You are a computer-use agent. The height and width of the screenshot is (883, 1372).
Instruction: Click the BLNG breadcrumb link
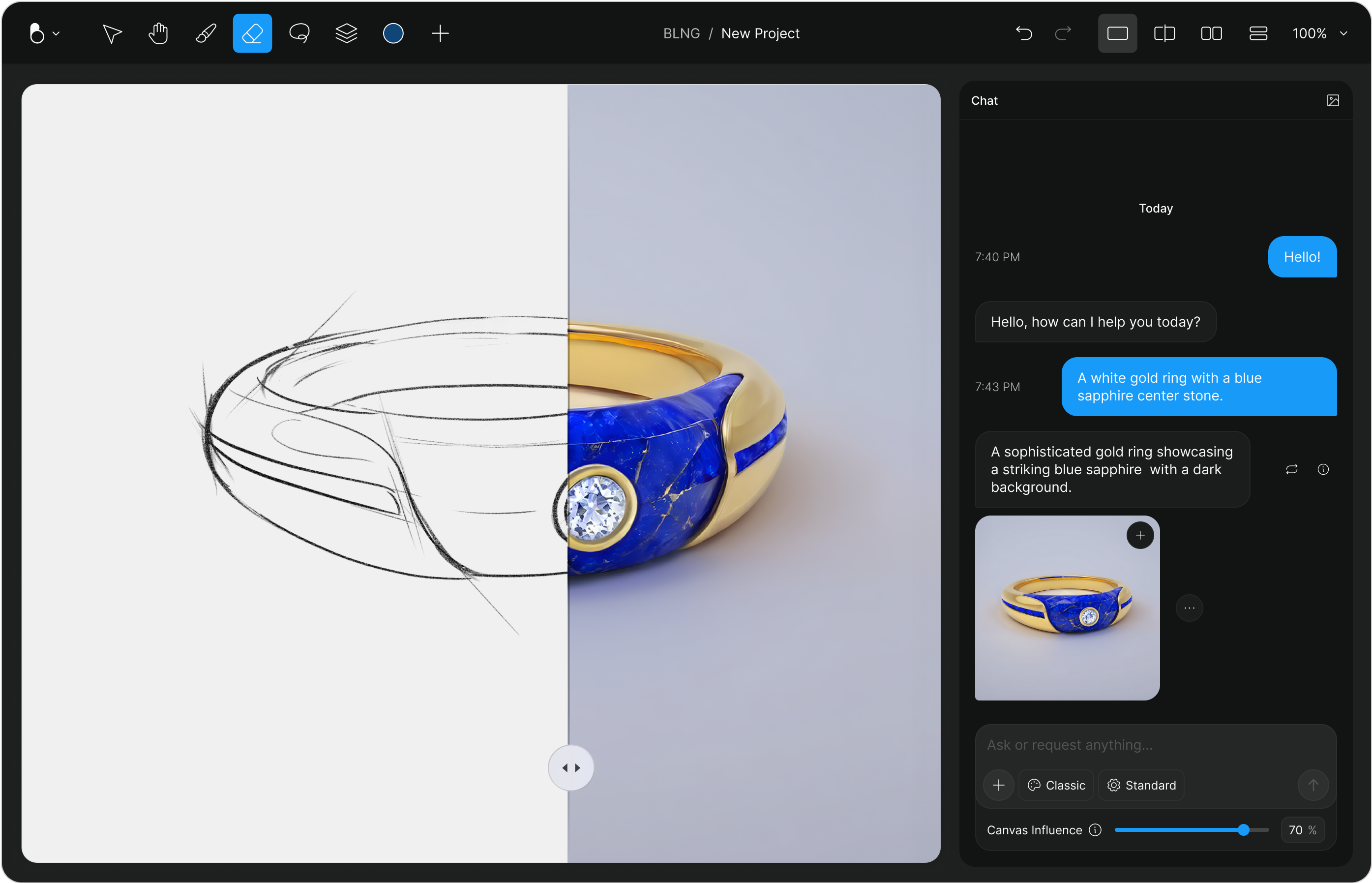[682, 33]
